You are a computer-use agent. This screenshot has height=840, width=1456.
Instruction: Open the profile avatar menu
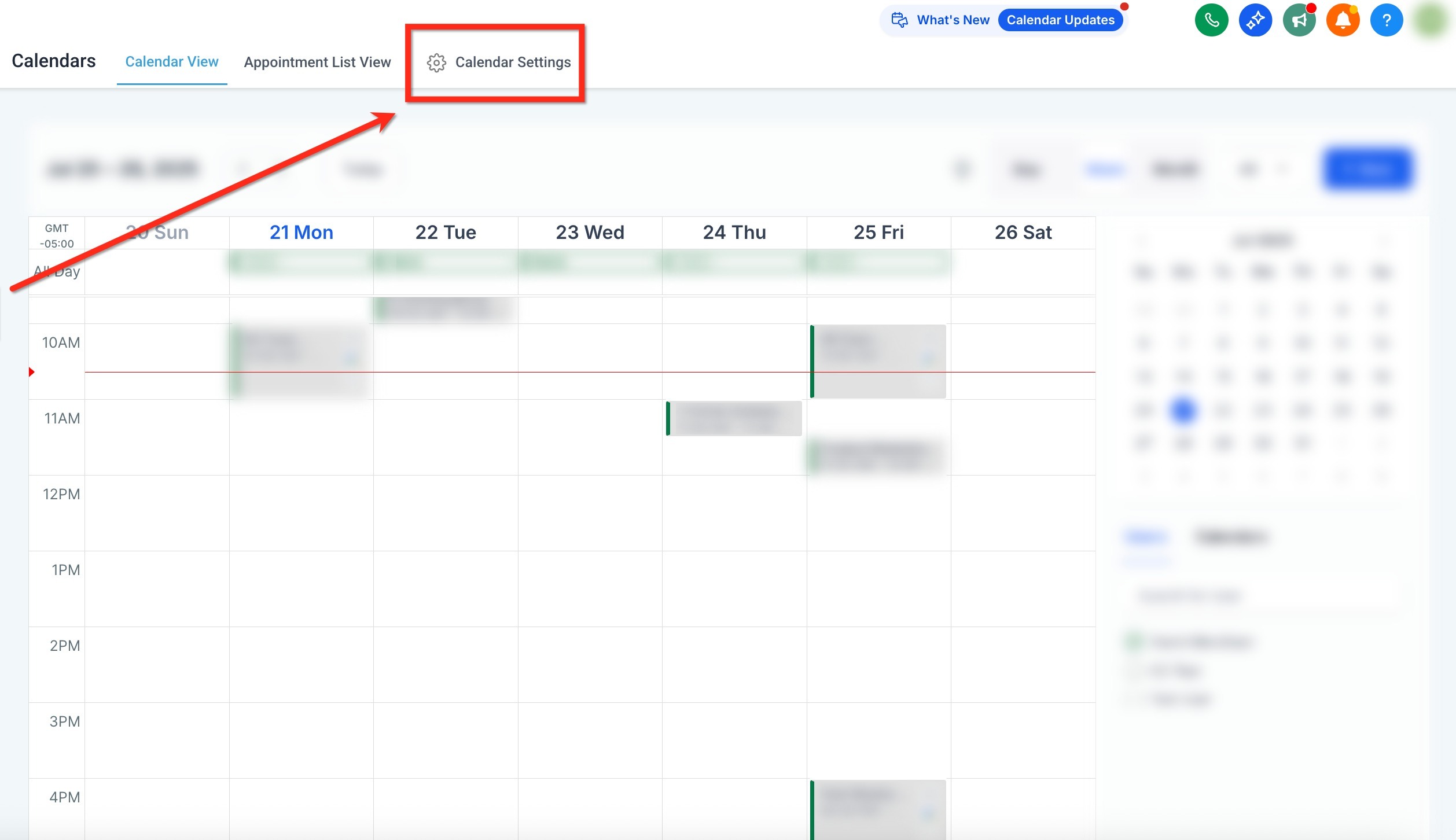[x=1431, y=20]
